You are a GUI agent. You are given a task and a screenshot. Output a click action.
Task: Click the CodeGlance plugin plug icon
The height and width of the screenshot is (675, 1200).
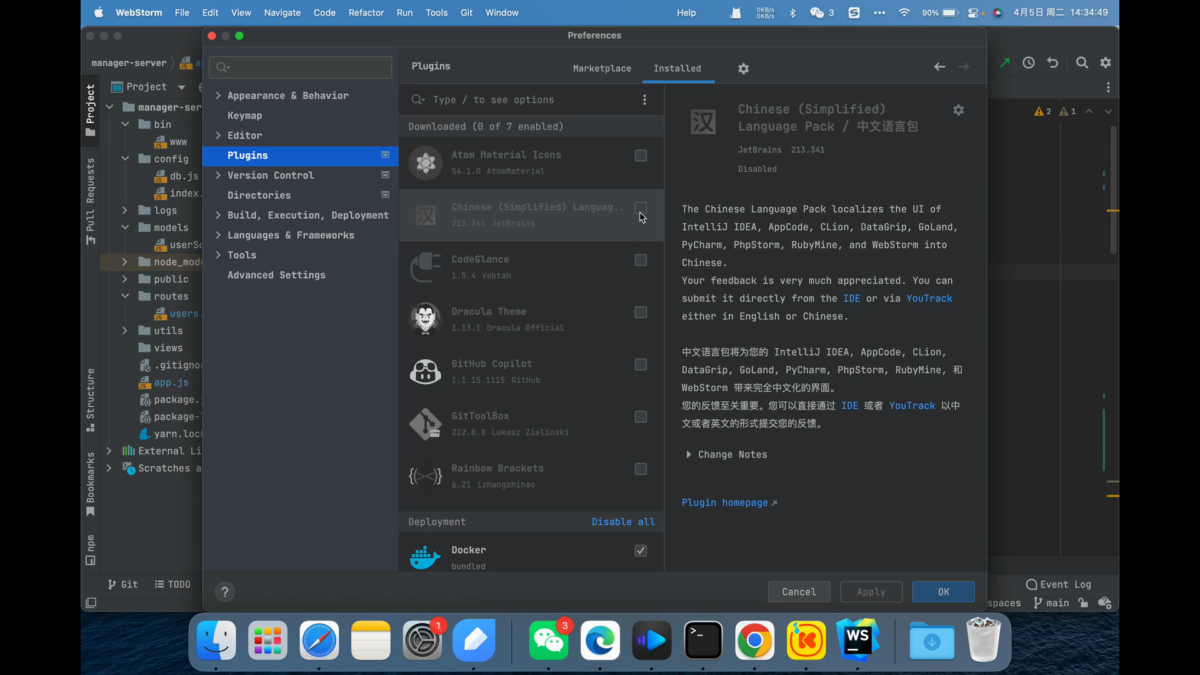coord(425,267)
